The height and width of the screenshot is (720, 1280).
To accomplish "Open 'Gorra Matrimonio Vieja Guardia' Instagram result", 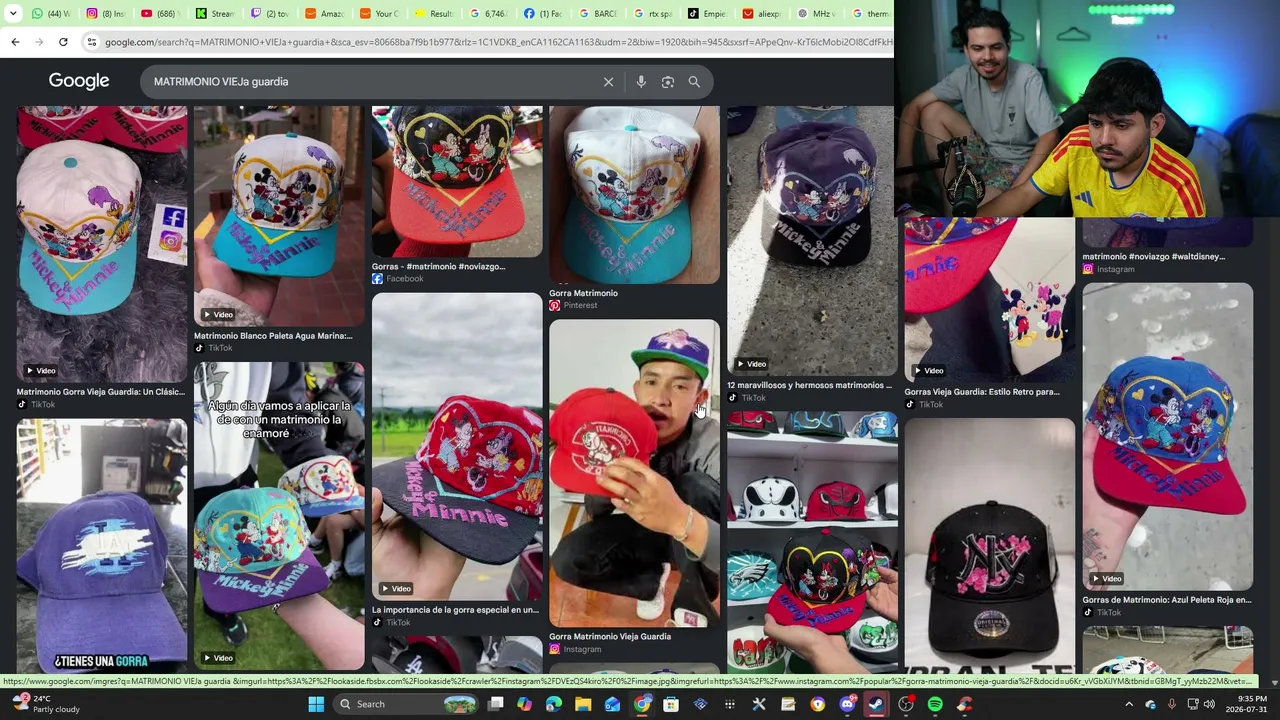I will point(610,636).
